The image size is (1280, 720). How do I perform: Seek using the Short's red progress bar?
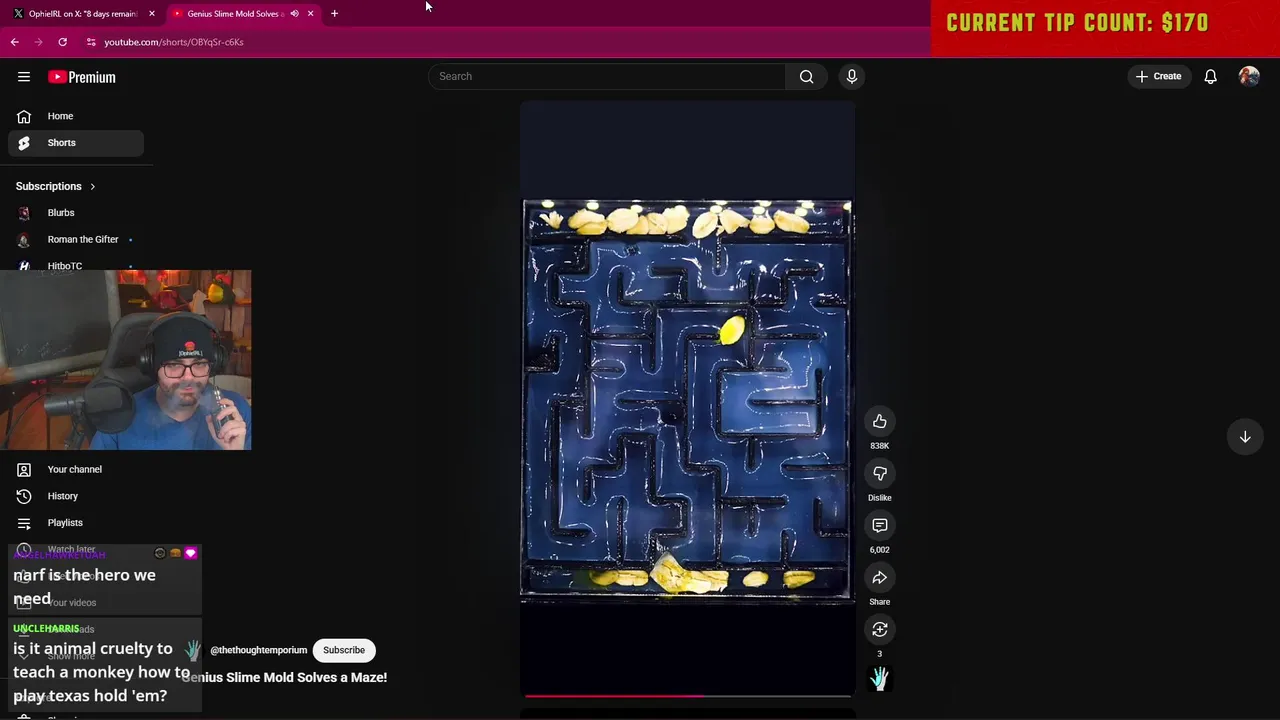tap(687, 695)
